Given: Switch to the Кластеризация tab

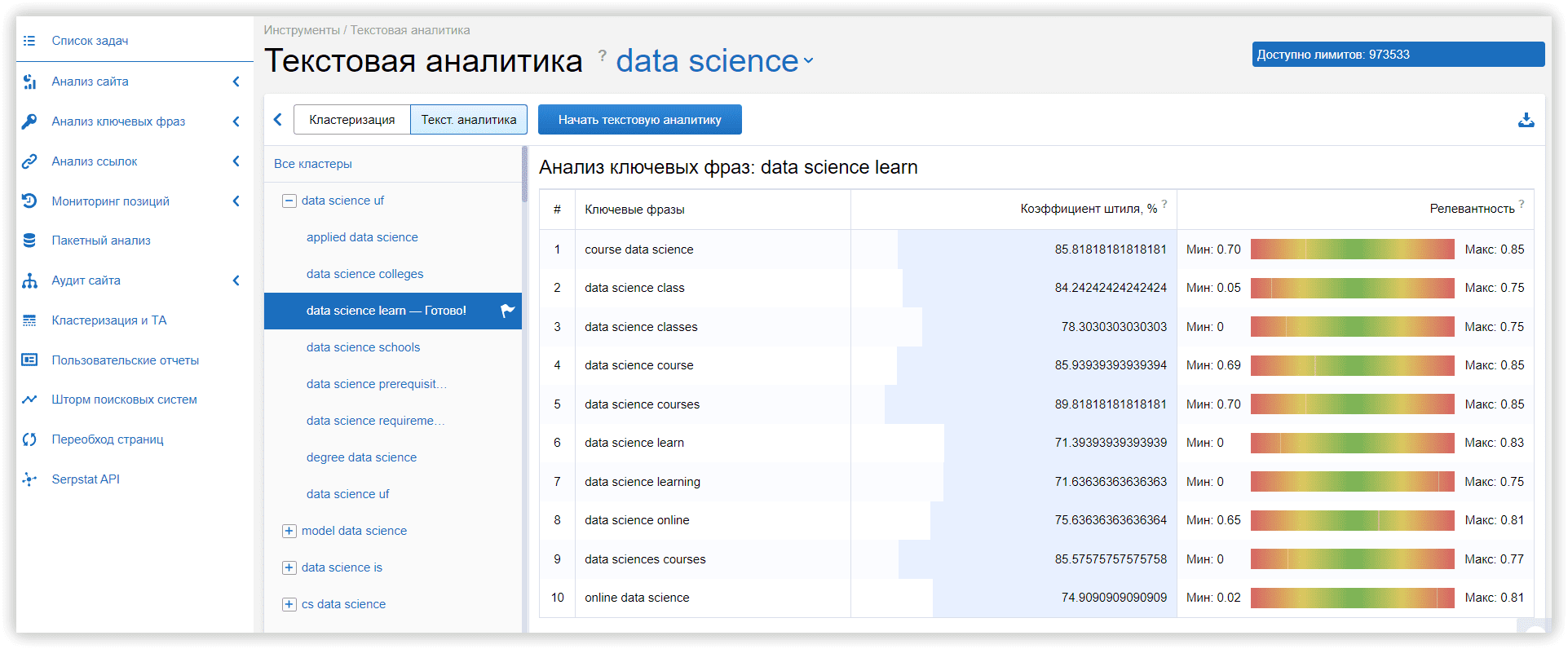Looking at the screenshot, I should tap(351, 120).
